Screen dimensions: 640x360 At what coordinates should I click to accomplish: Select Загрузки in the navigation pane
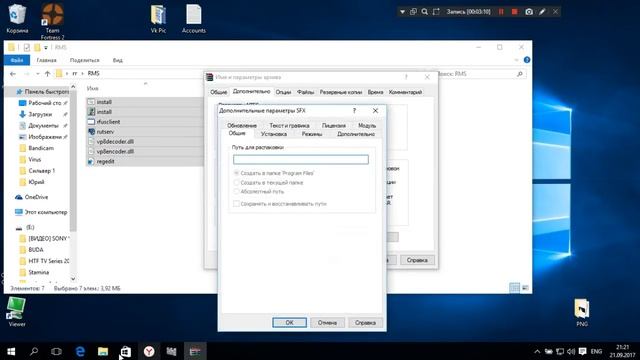coord(40,114)
